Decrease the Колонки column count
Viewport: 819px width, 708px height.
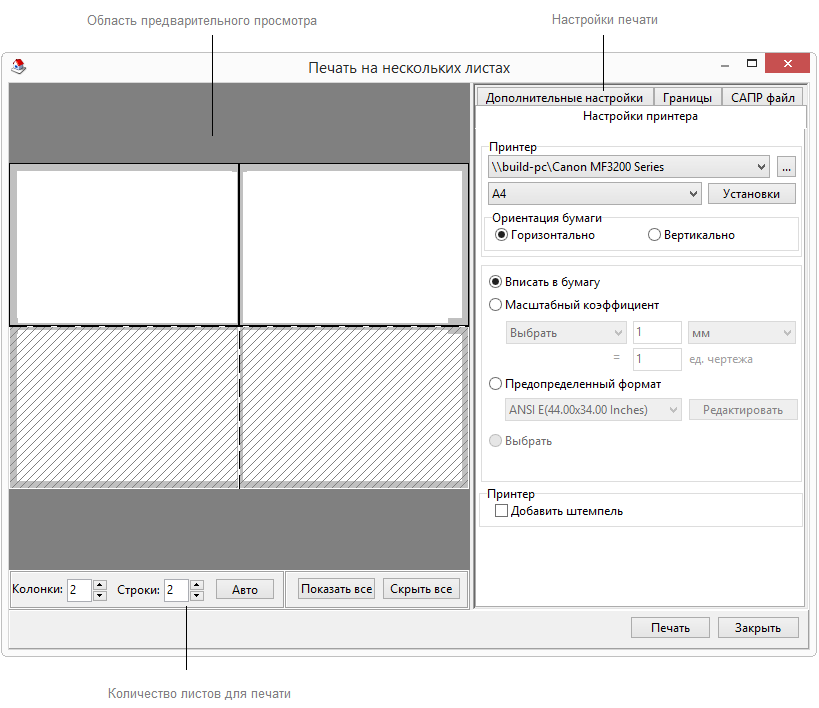(x=99, y=595)
